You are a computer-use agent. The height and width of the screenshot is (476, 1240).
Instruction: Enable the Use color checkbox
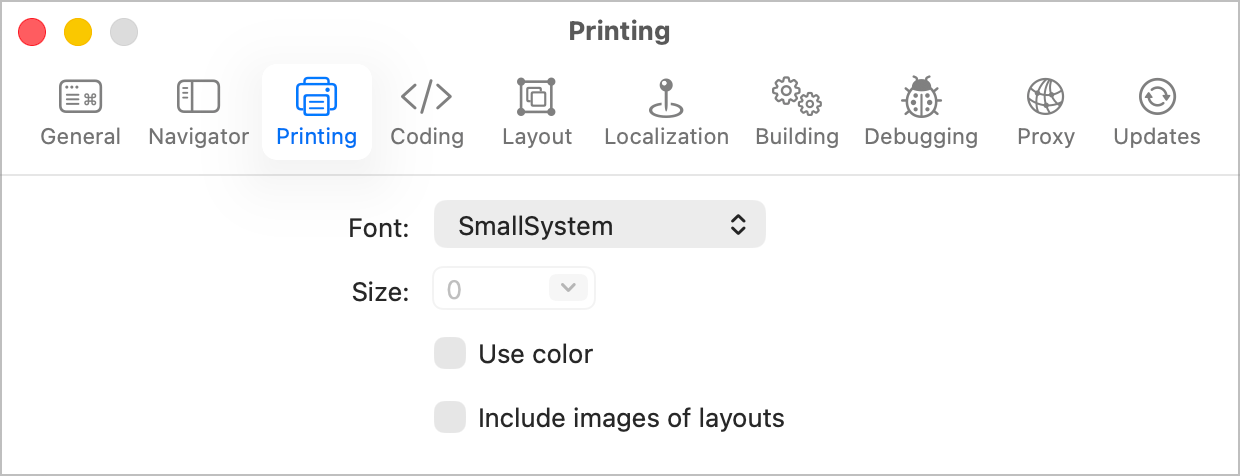pyautogui.click(x=450, y=354)
